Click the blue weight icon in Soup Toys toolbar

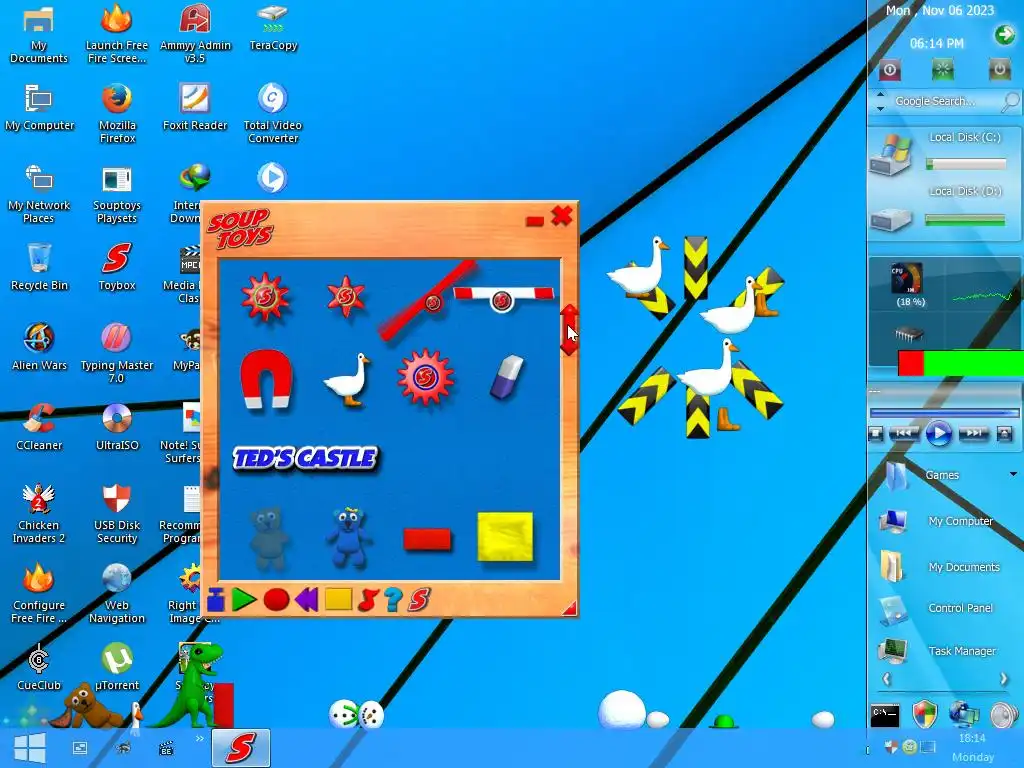(216, 600)
